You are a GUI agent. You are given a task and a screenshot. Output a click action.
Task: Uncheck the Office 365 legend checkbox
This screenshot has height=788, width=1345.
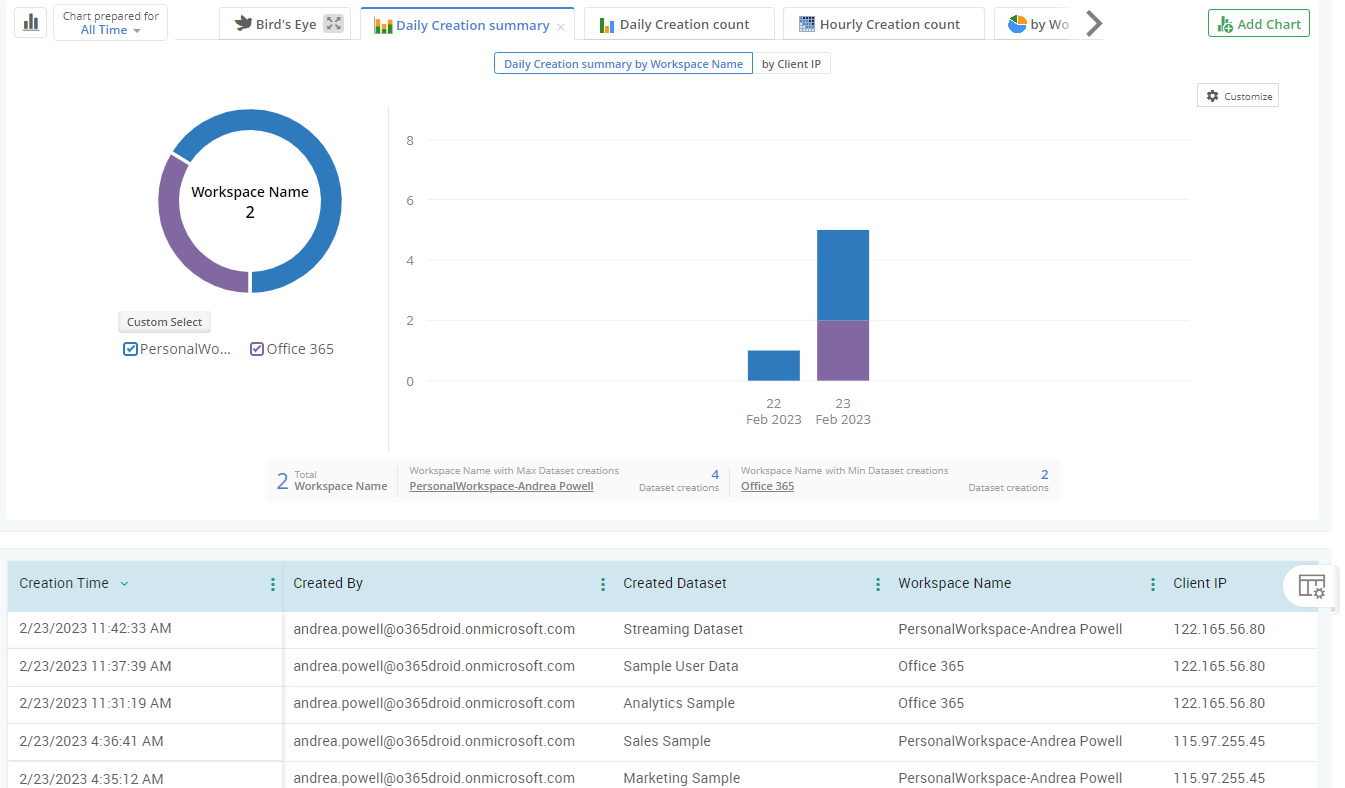257,348
